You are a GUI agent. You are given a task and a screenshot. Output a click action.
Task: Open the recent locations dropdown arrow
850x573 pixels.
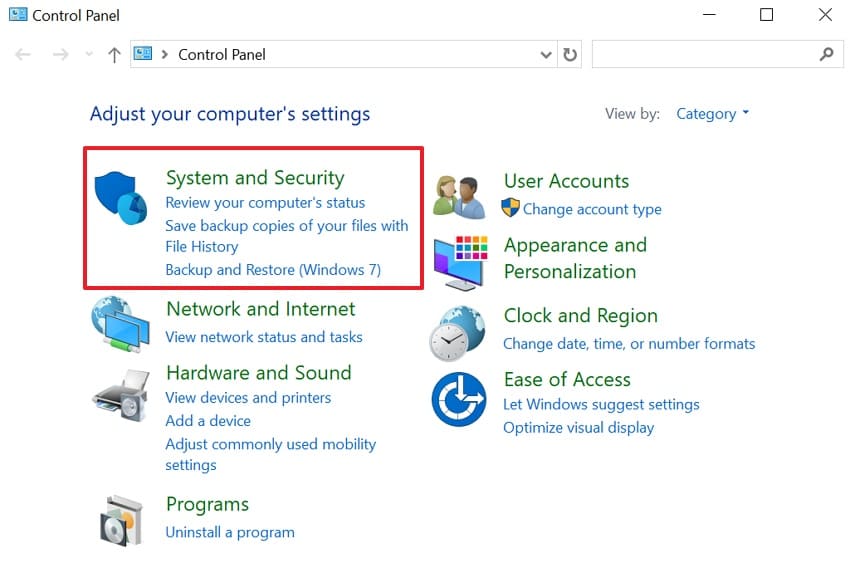tap(89, 55)
